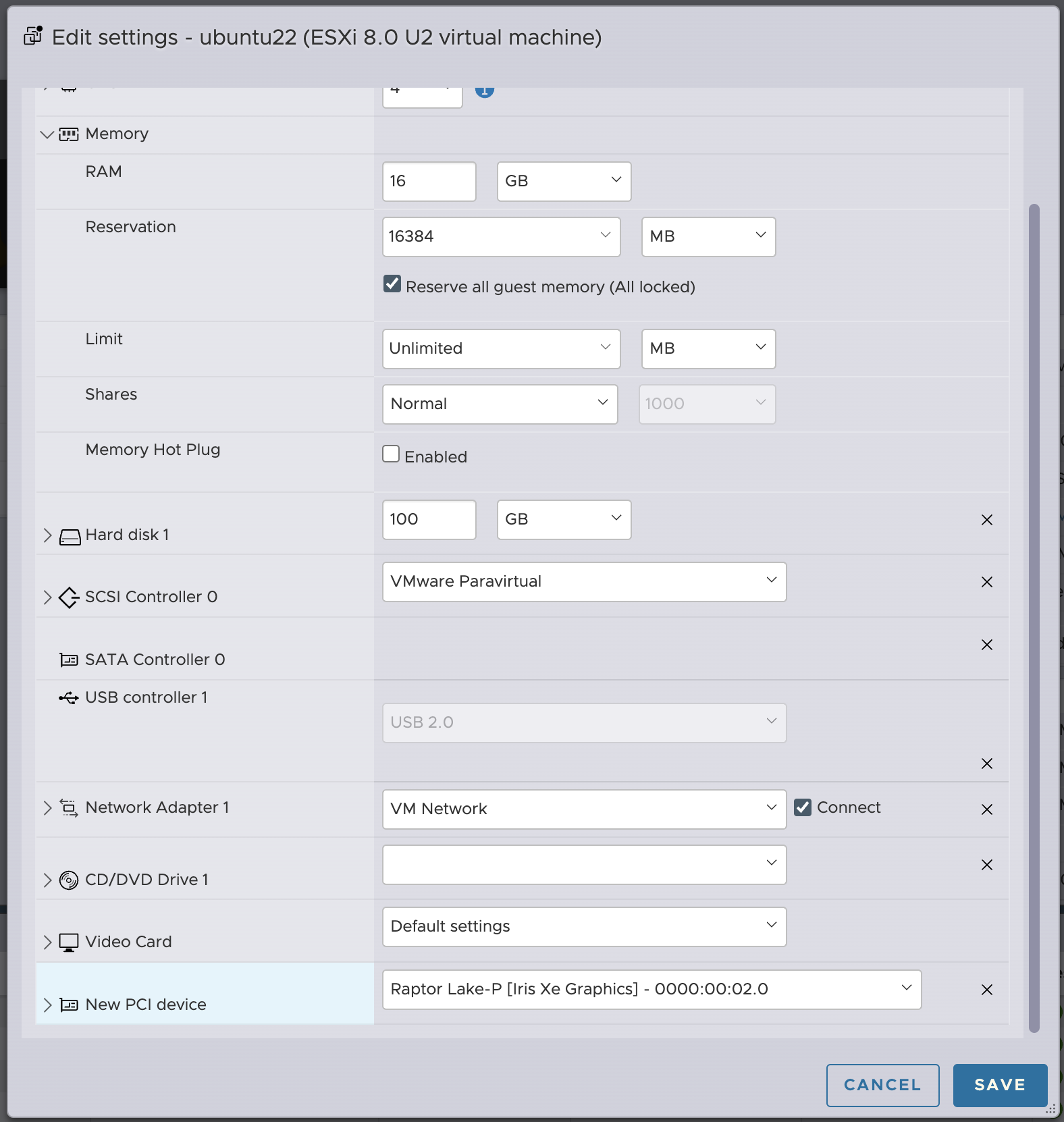Click the disabled USB 2.0 dropdown
Screen dimensions: 1064x1122
[x=585, y=723]
